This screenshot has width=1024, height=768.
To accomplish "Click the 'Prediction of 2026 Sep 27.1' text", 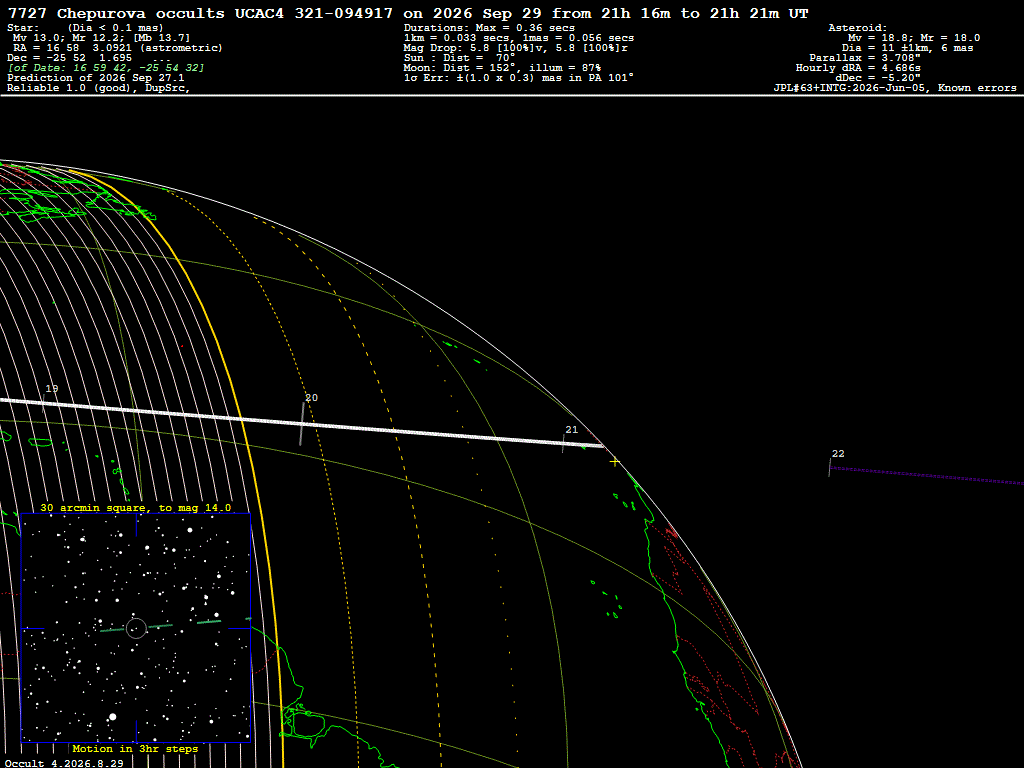I will point(96,78).
